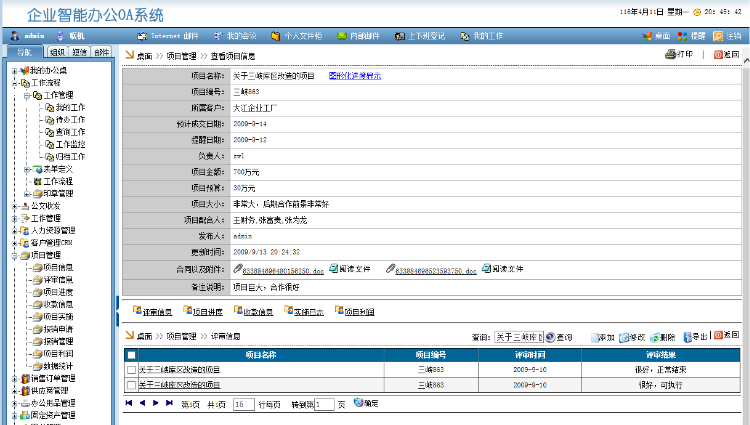Click the 联机 online status icon

point(60,36)
